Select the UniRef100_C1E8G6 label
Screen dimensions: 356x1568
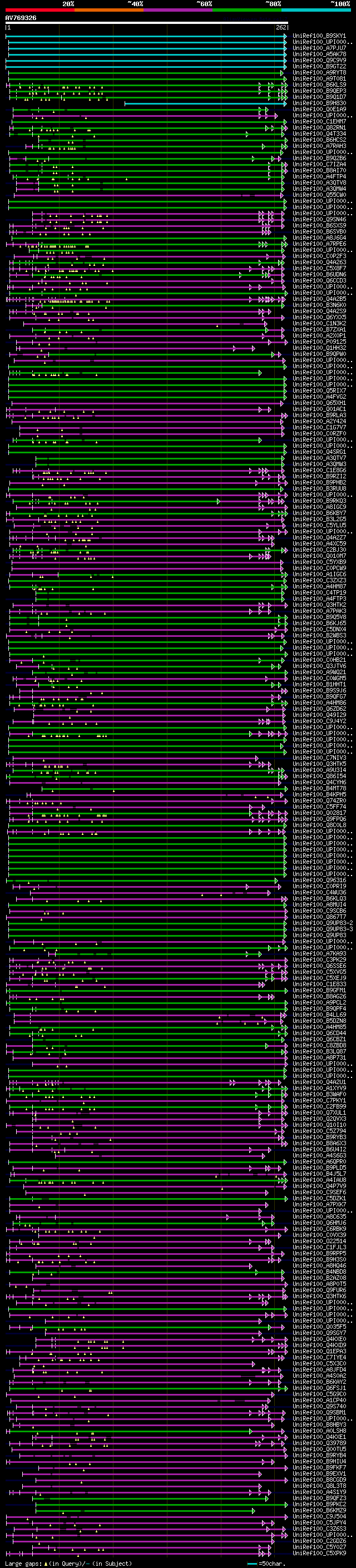tap(319, 470)
